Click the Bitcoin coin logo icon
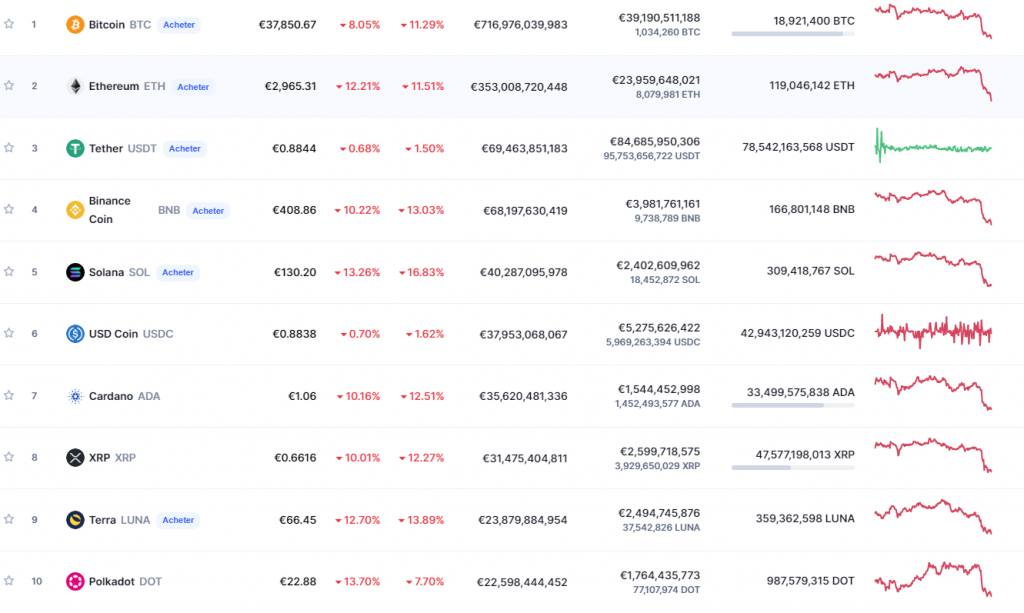 [x=75, y=24]
